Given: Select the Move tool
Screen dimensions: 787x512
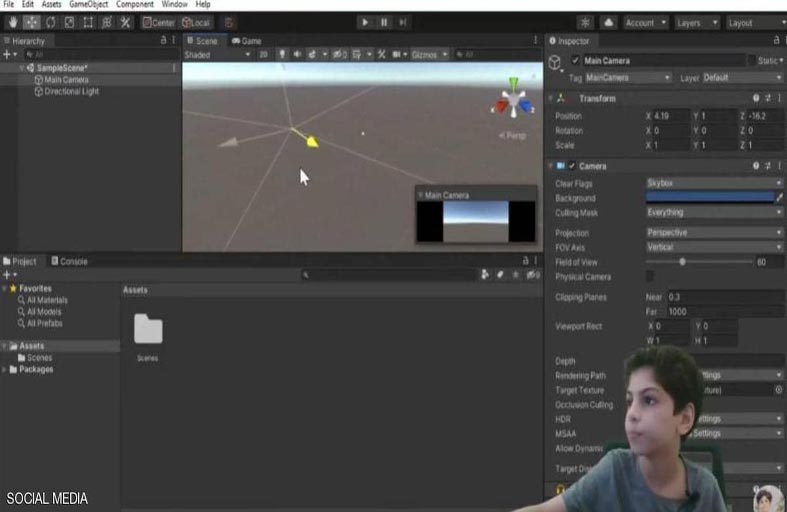Looking at the screenshot, I should [31, 22].
